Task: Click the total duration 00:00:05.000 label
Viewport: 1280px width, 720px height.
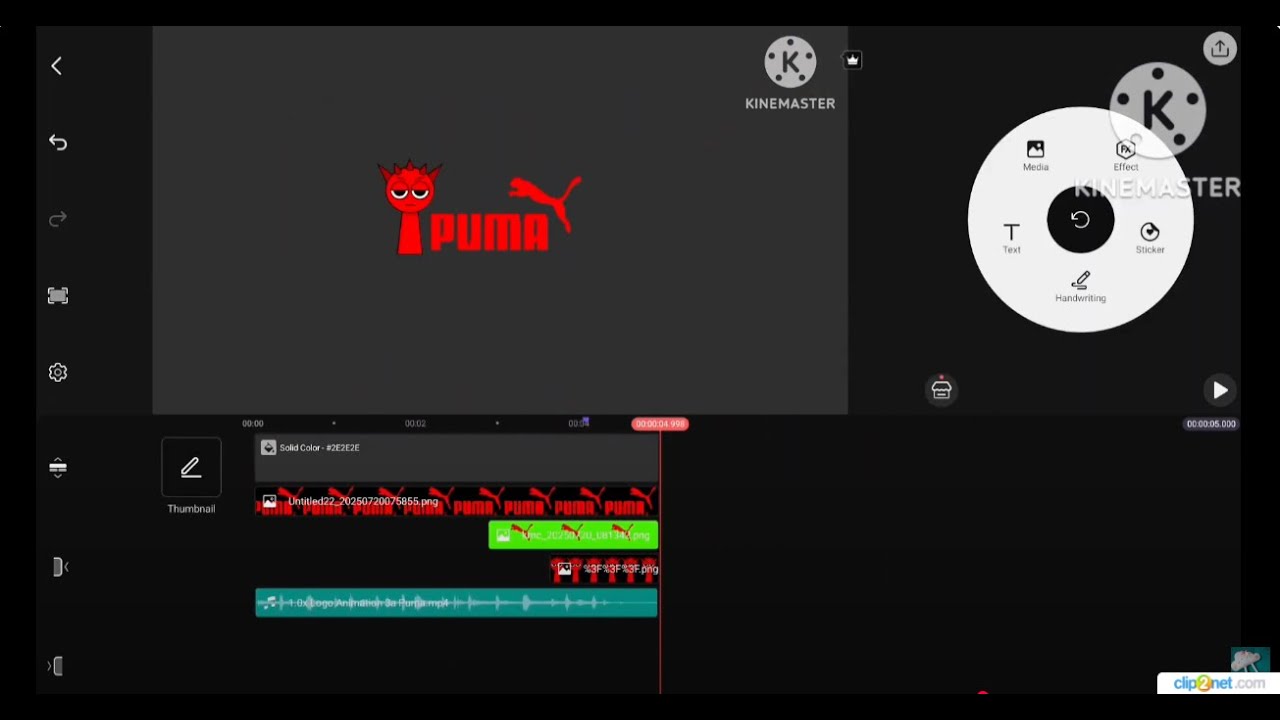Action: coord(1211,424)
